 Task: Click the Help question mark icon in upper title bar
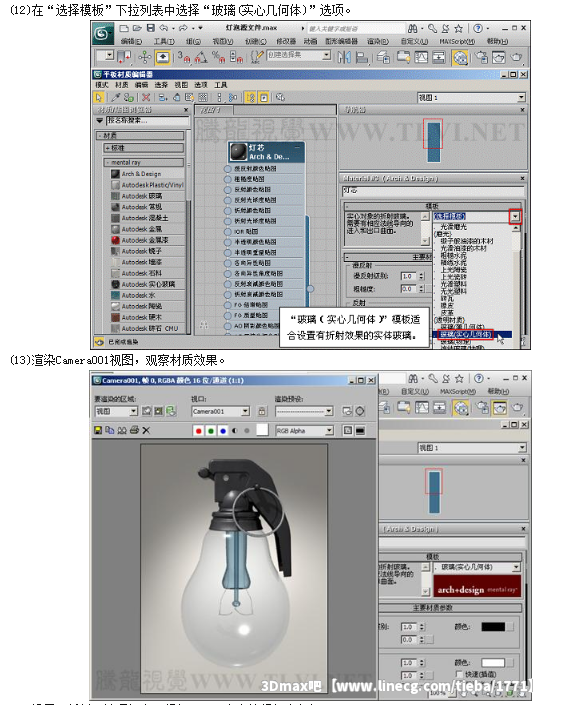click(x=478, y=28)
